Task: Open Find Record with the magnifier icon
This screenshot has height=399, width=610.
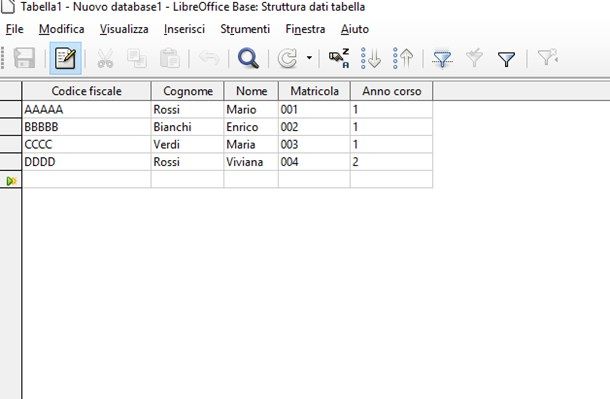Action: 248,59
